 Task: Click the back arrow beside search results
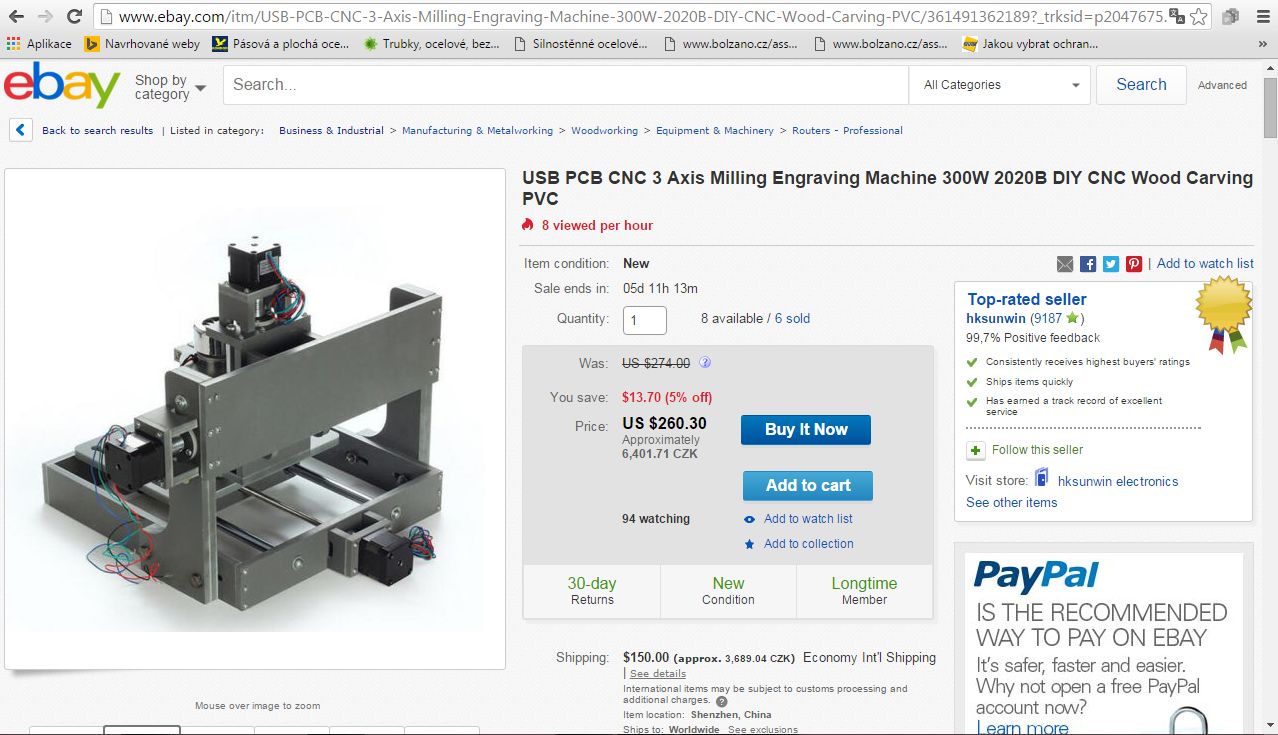[x=22, y=130]
